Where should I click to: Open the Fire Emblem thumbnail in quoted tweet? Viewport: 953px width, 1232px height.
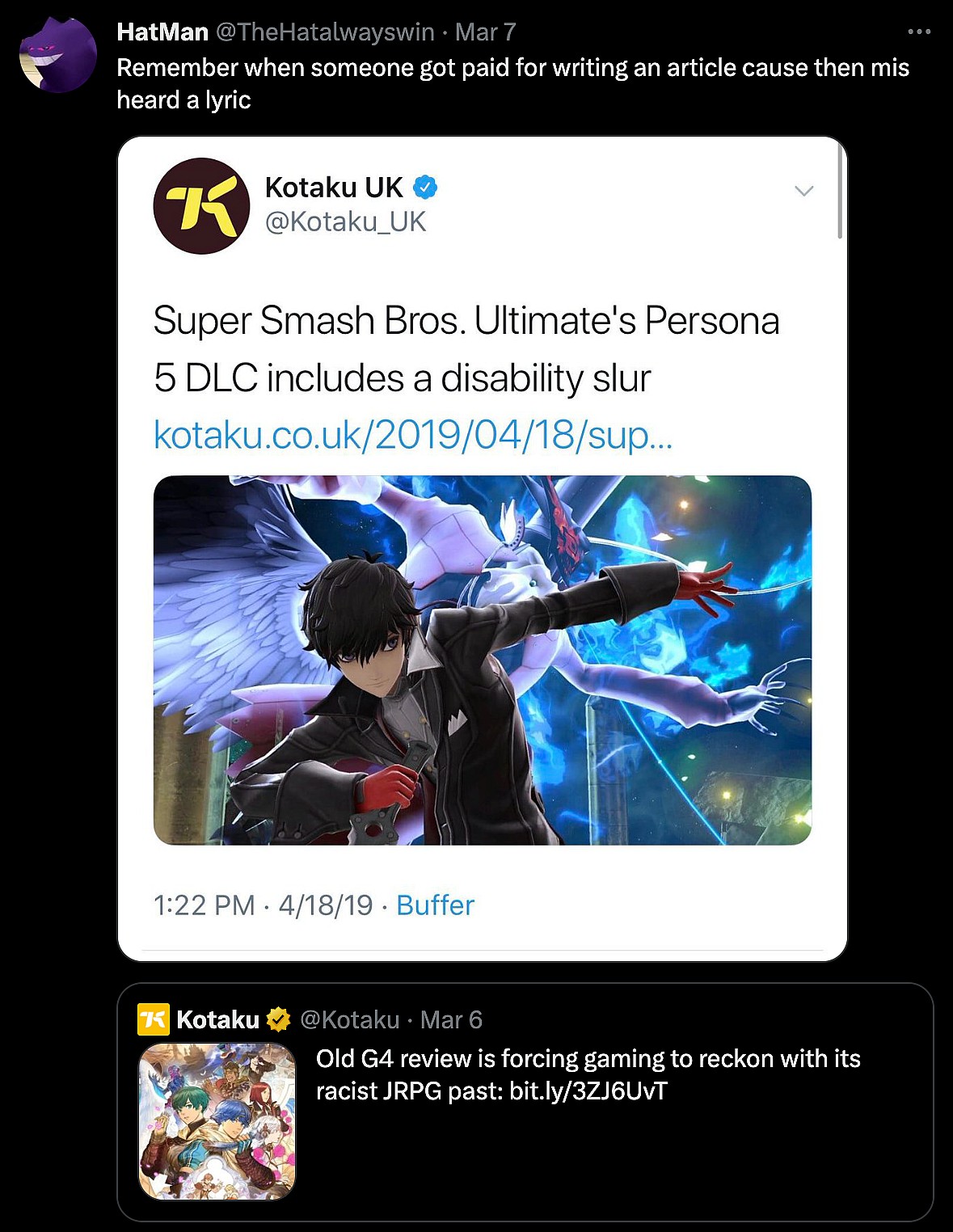217,1121
